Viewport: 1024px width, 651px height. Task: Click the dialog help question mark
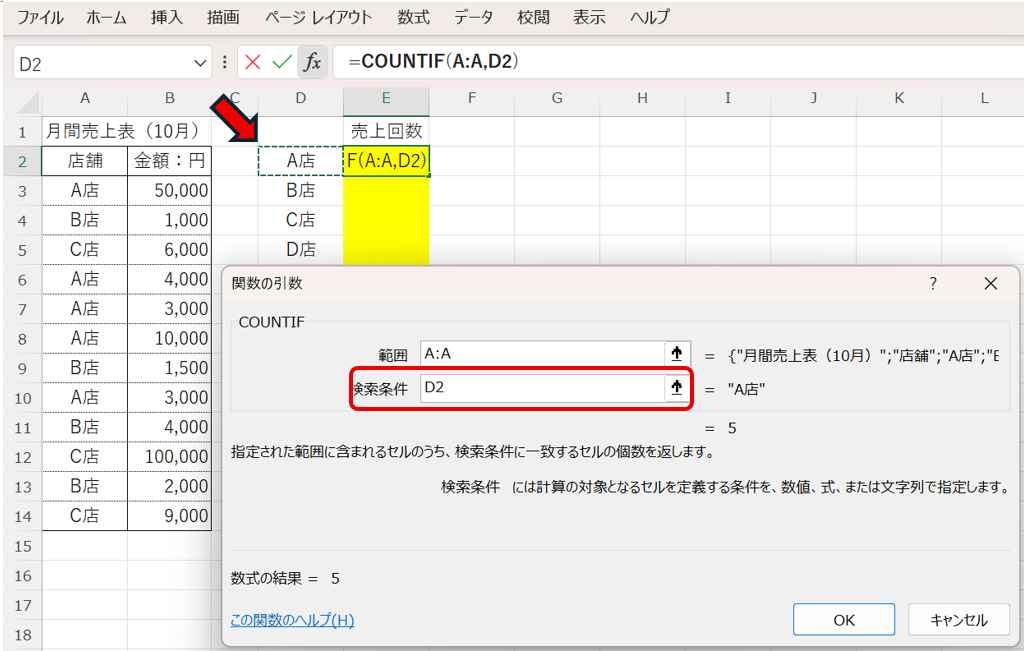933,284
